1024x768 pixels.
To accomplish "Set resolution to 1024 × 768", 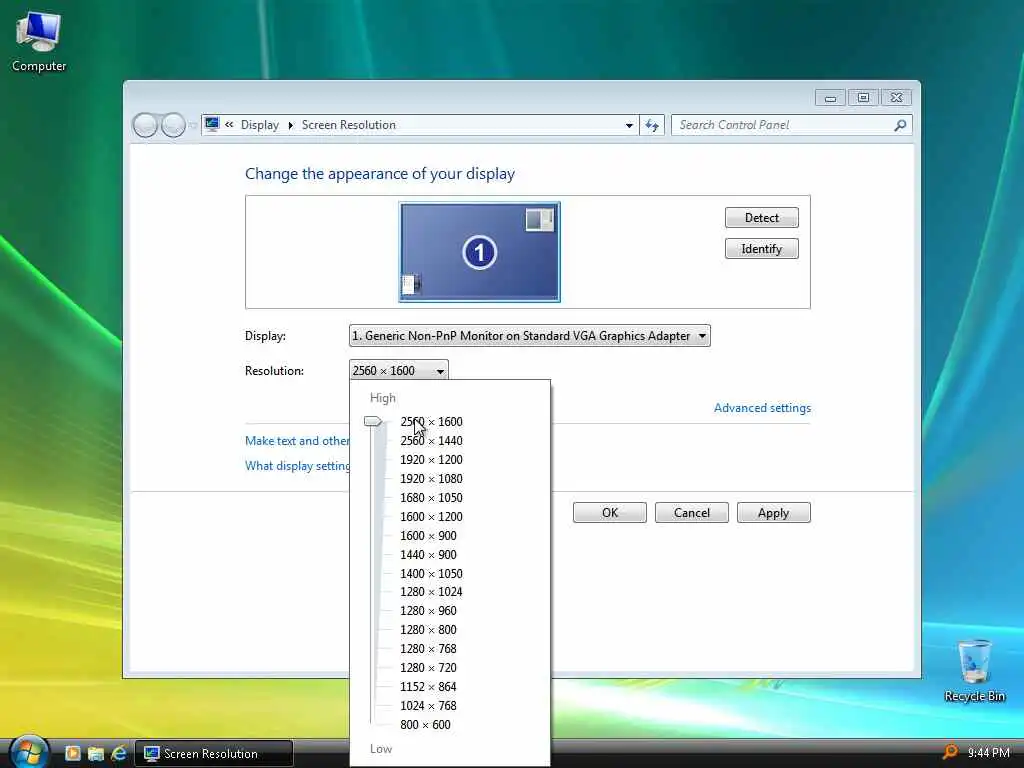I will pyautogui.click(x=428, y=705).
